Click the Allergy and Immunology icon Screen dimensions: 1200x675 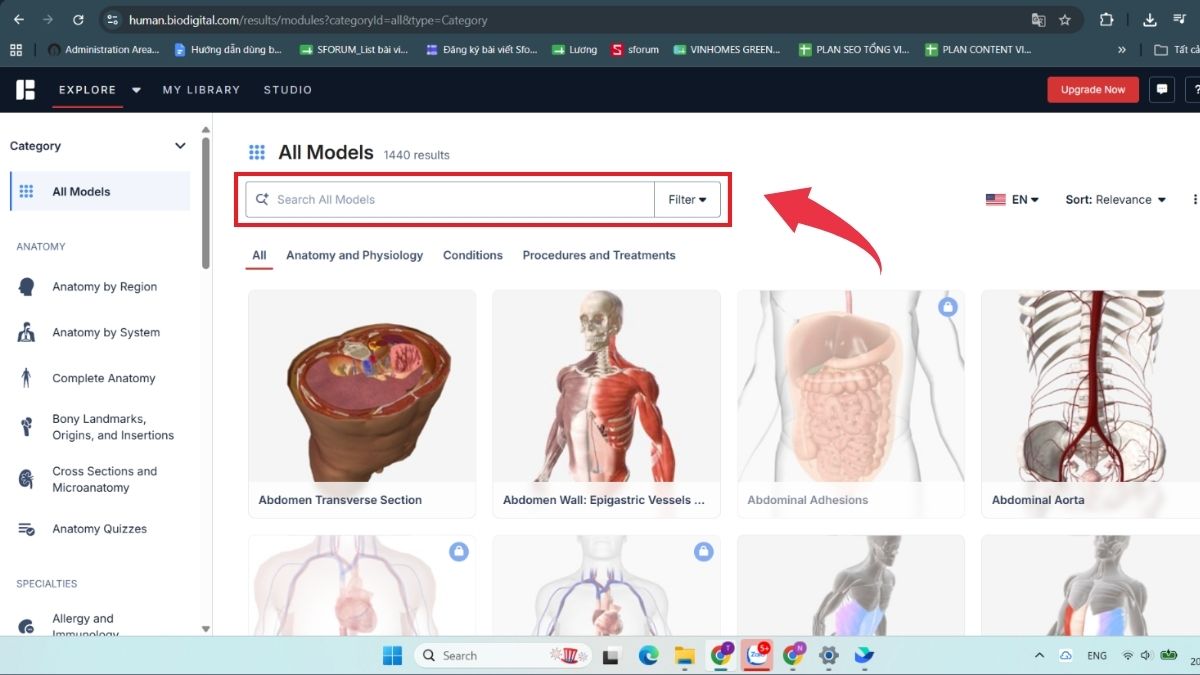(x=27, y=626)
